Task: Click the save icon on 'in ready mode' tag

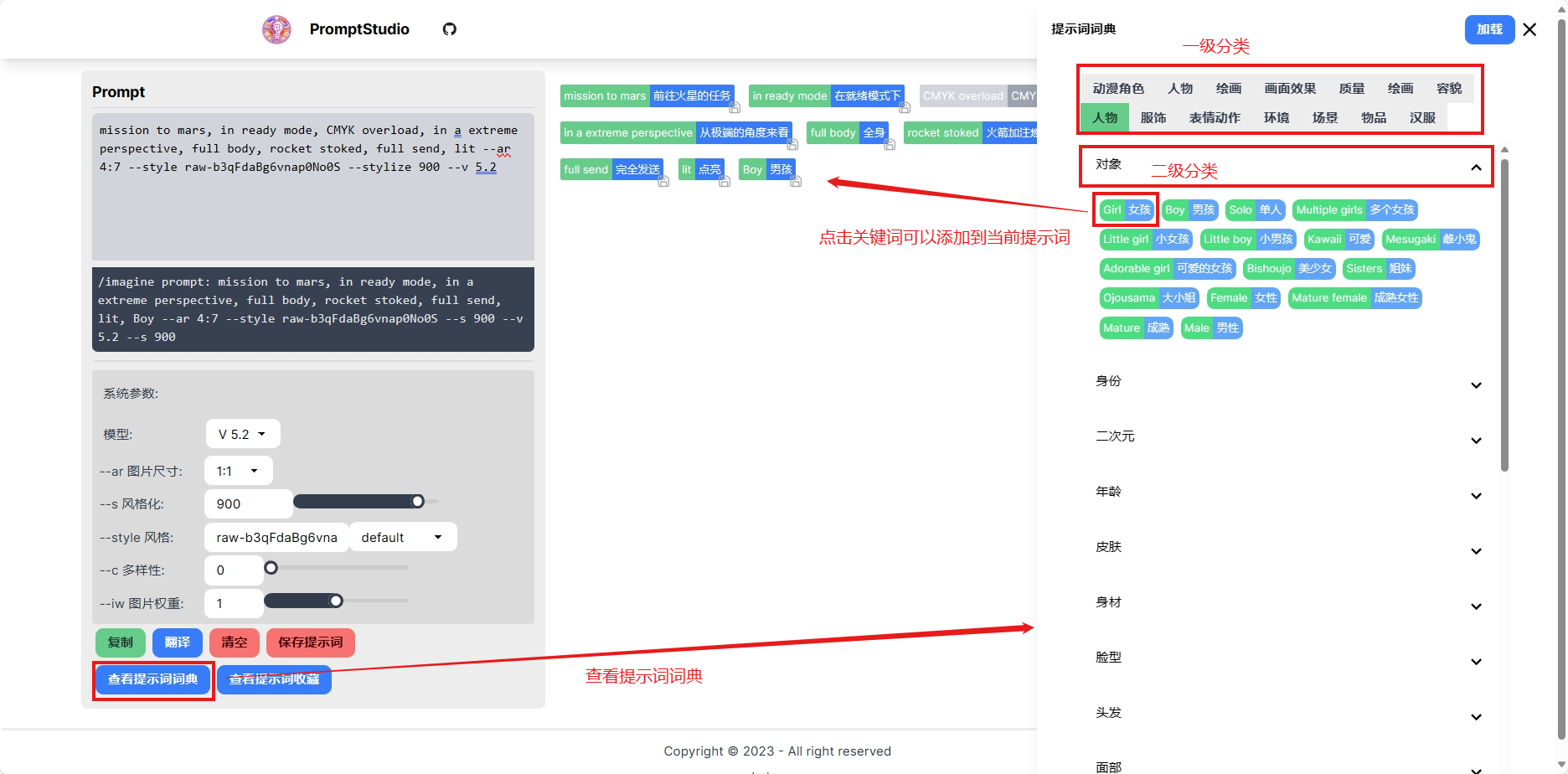Action: (x=905, y=108)
